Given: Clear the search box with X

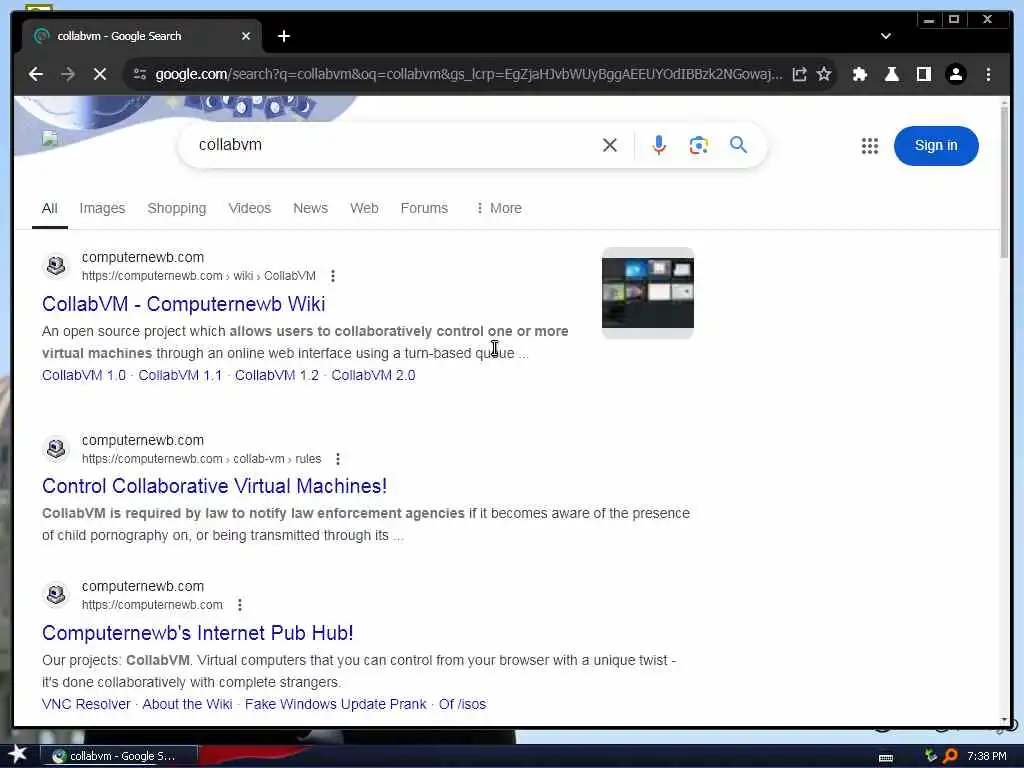Looking at the screenshot, I should (609, 145).
